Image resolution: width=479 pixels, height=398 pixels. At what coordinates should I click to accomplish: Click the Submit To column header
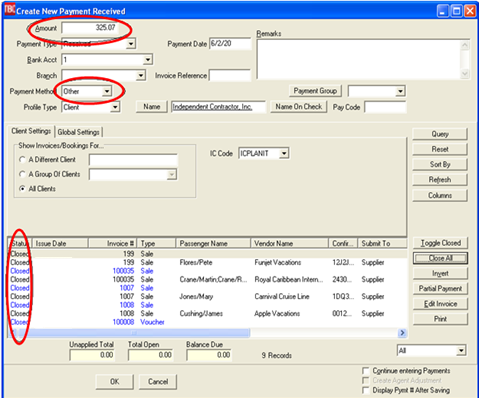pyautogui.click(x=382, y=244)
